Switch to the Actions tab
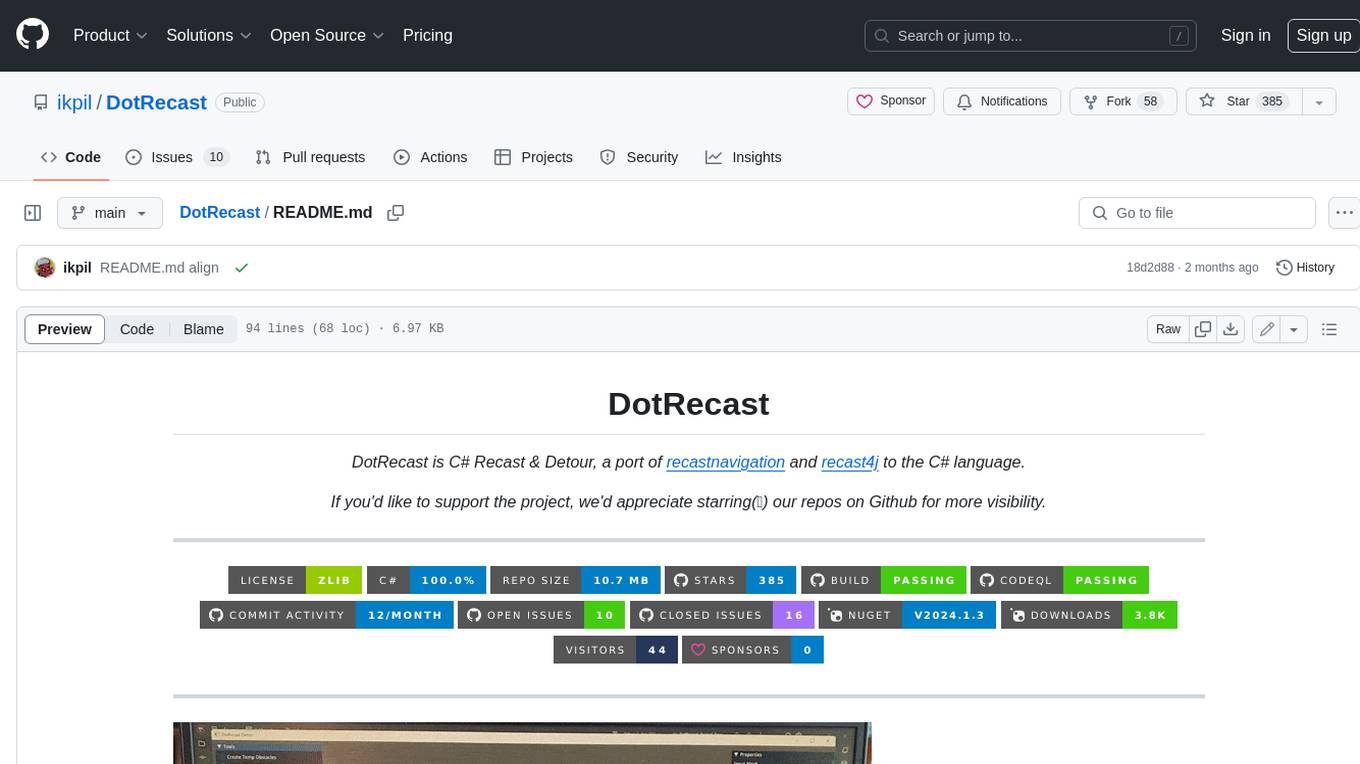Screen dimensions: 1360x764 pyautogui.click(x=430, y=157)
